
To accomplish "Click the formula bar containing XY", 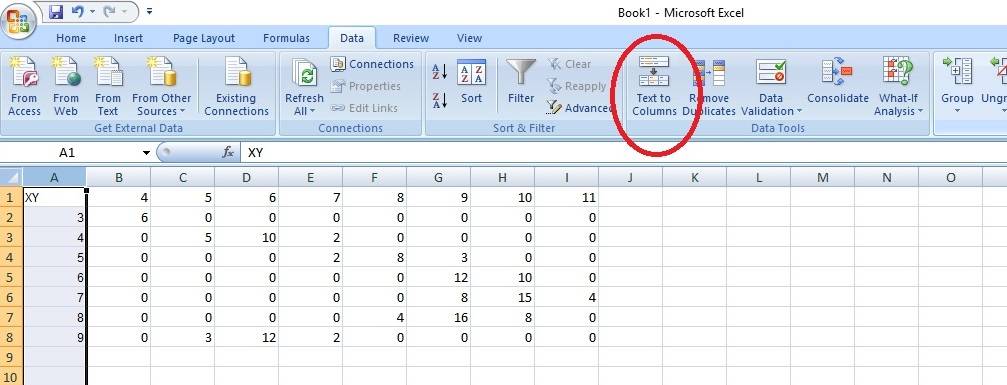I will [623, 153].
